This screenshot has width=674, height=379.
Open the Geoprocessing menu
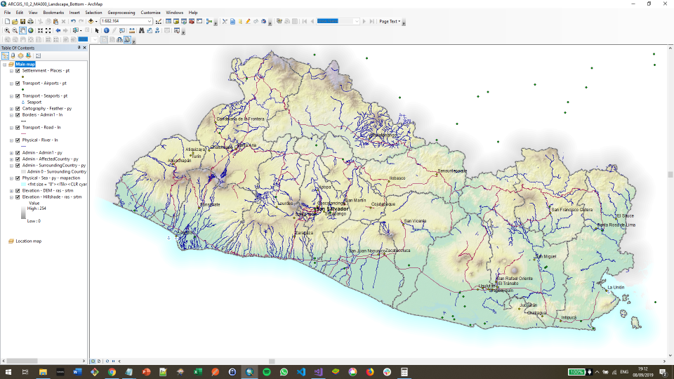(121, 12)
